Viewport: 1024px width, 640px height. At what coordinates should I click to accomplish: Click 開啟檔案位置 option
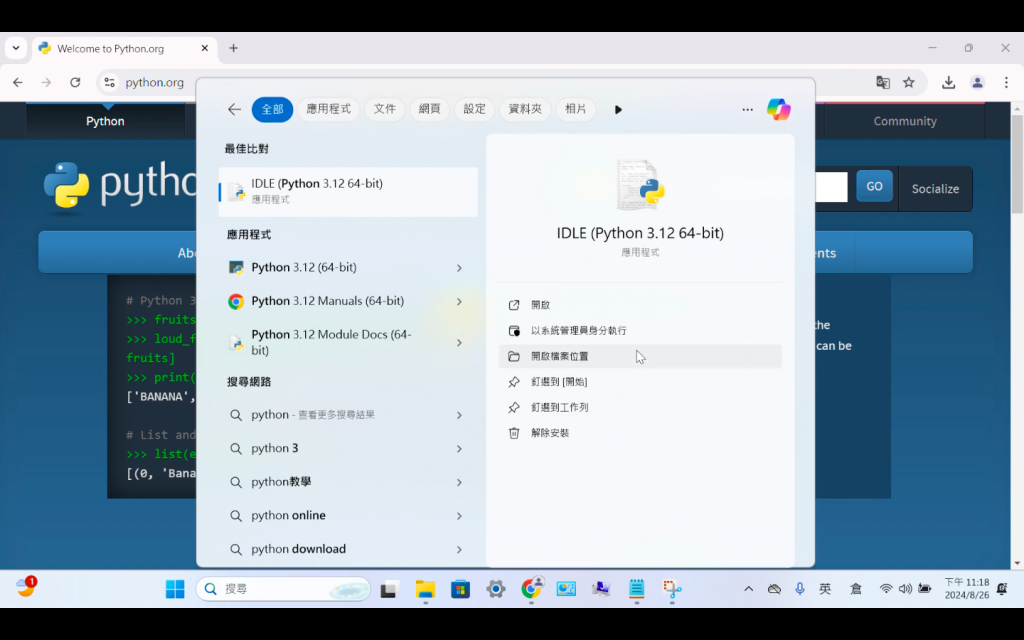point(640,356)
